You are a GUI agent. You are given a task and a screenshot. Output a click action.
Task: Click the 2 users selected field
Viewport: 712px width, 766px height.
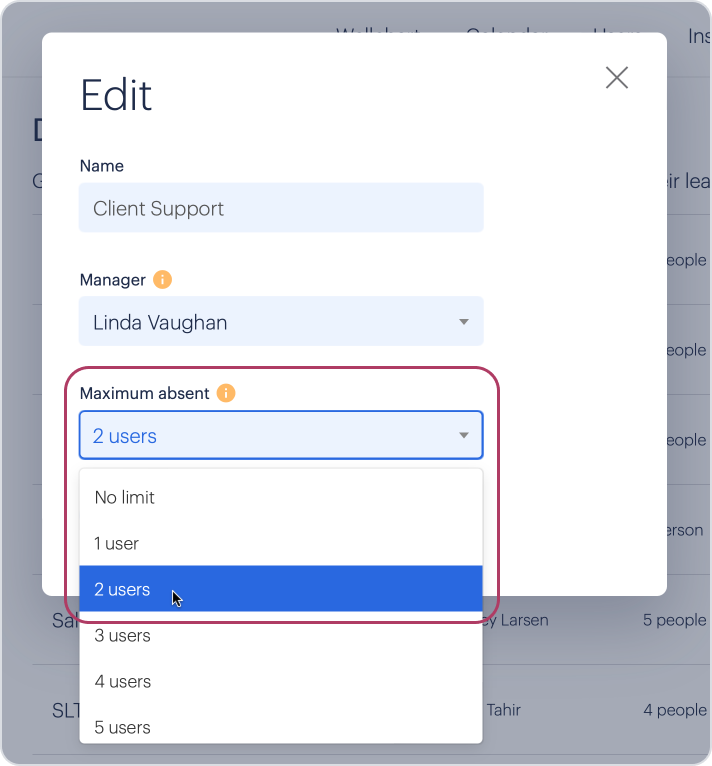click(x=281, y=435)
